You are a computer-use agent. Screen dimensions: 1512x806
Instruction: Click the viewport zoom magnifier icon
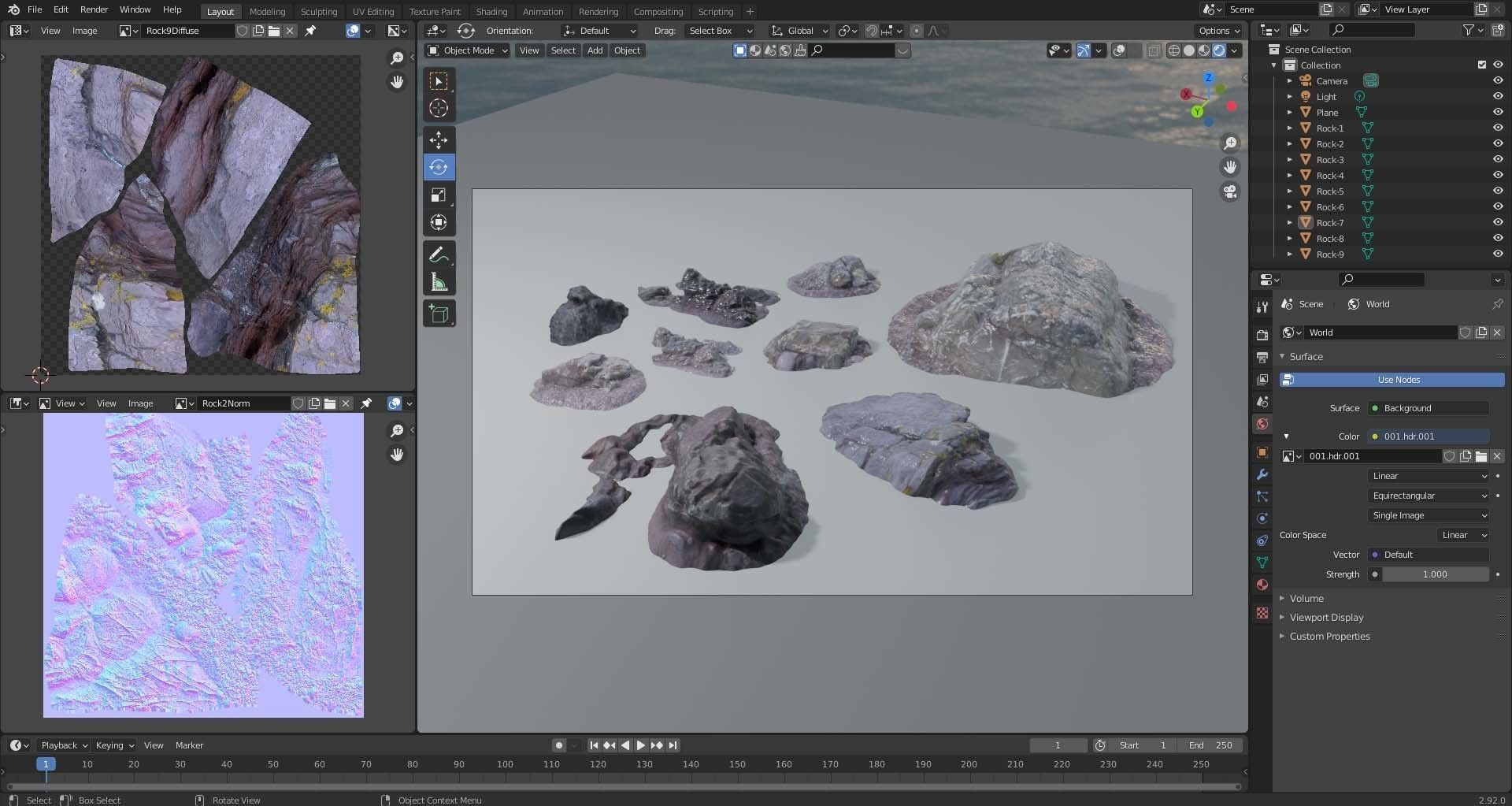1230,143
